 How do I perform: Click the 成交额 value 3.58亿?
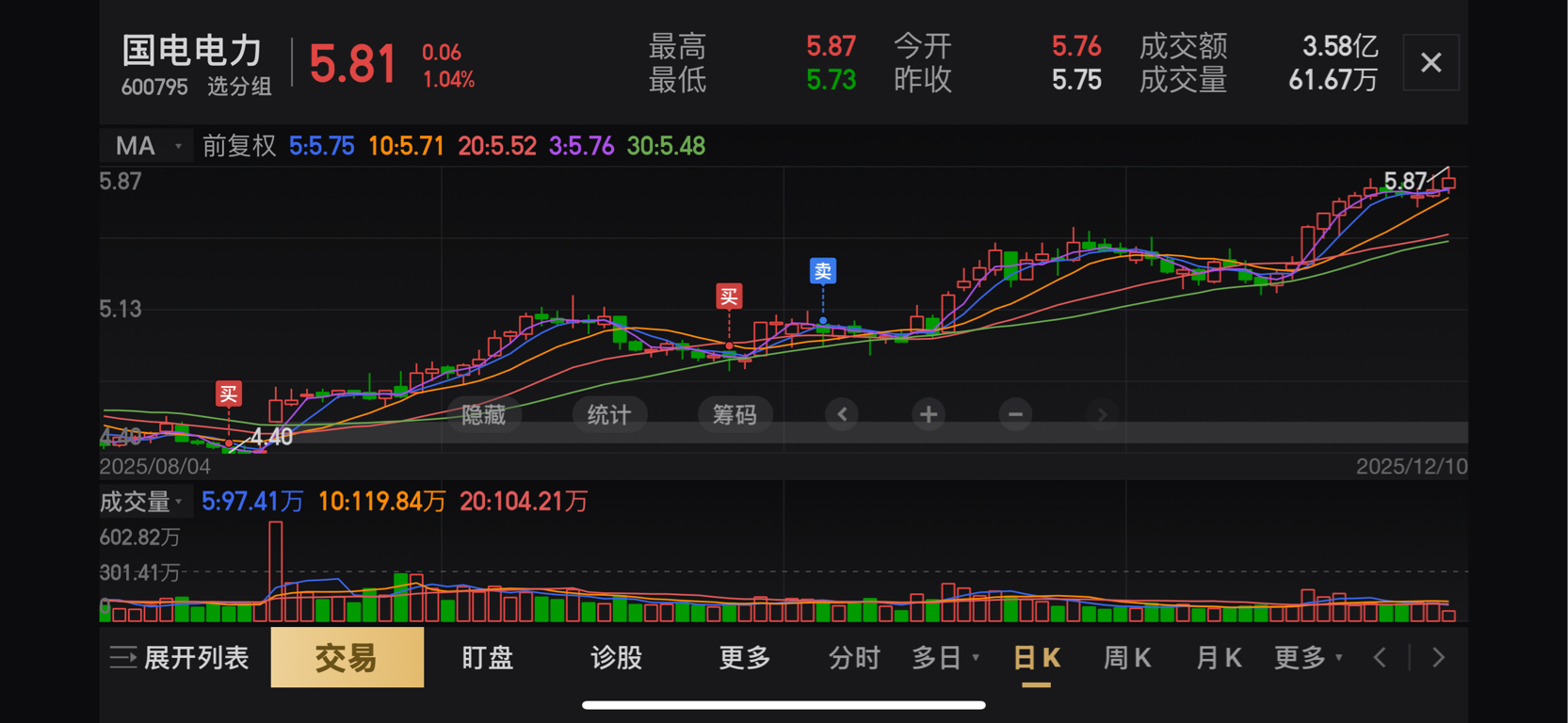(1339, 46)
